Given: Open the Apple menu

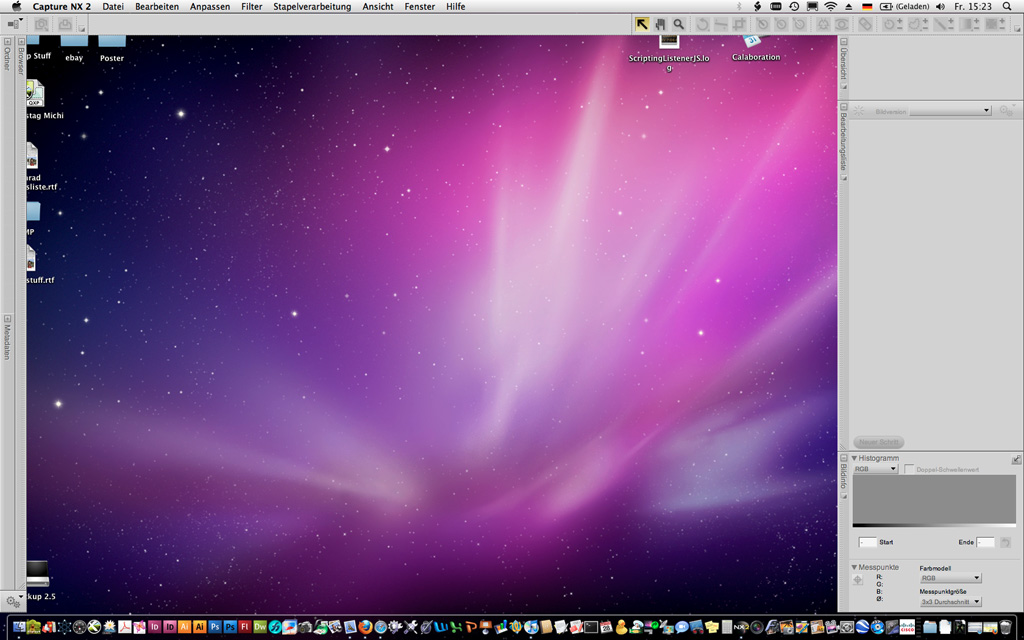Looking at the screenshot, I should (x=17, y=7).
